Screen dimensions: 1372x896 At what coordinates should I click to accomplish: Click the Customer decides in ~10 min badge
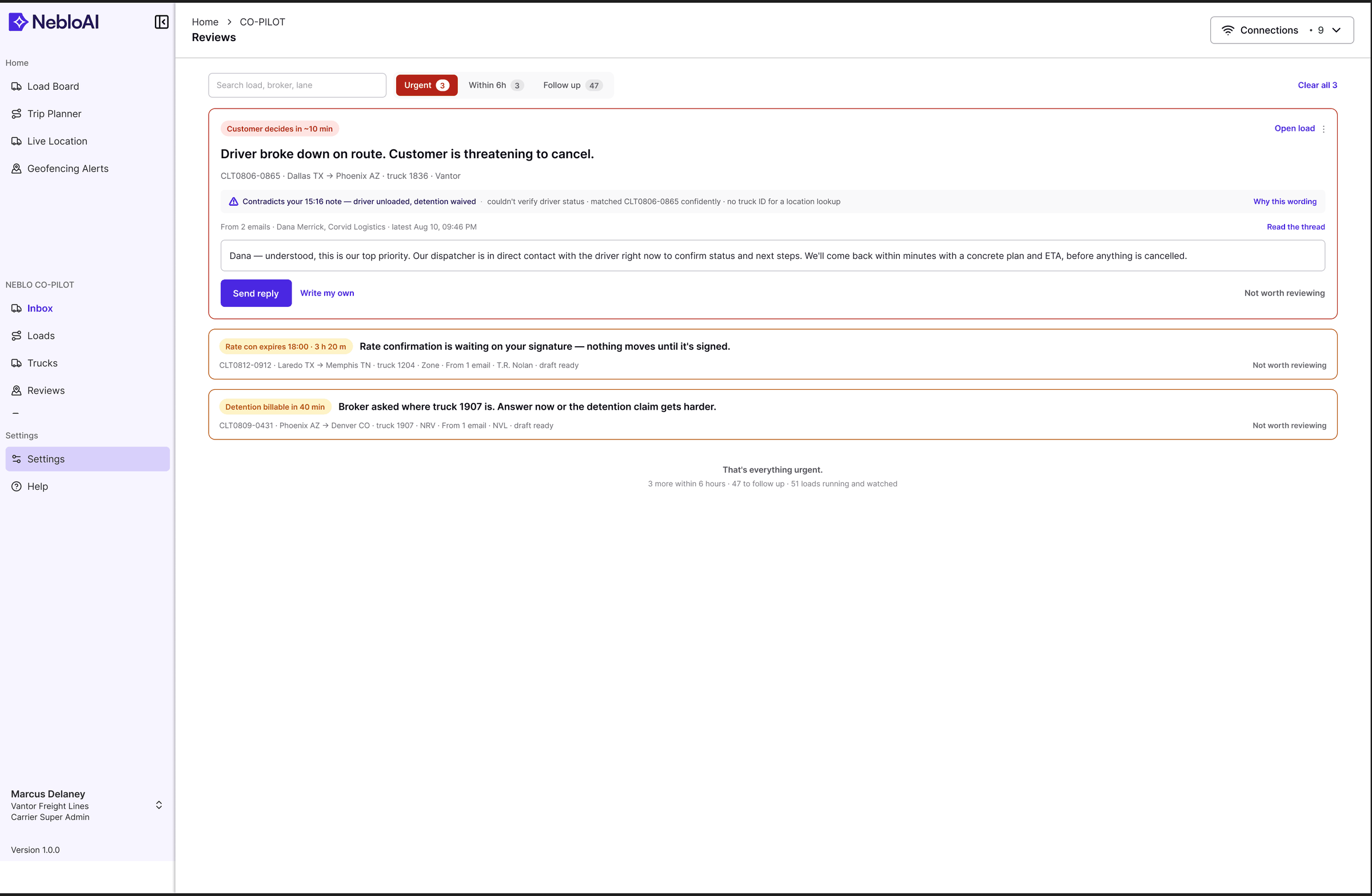pos(280,129)
